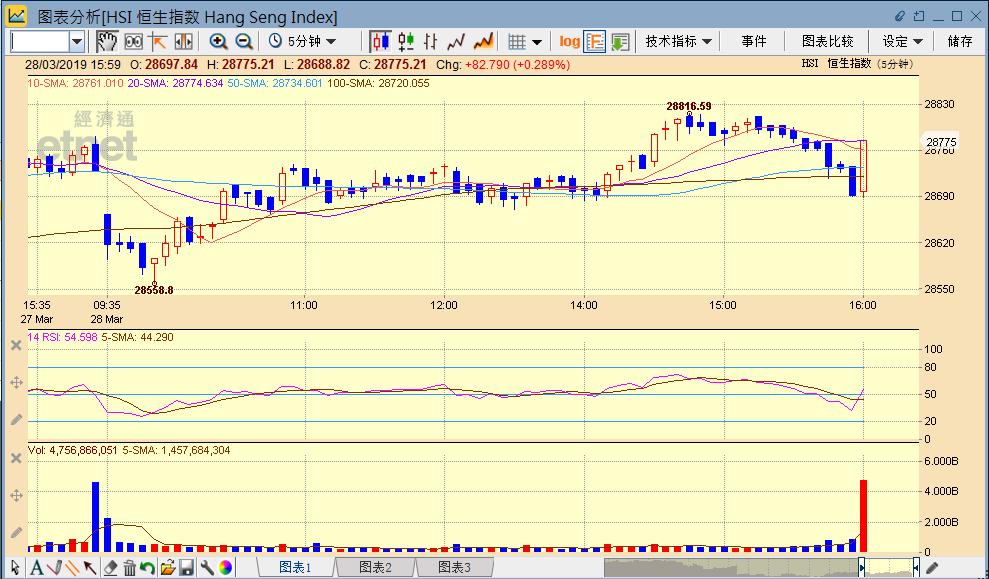Click the green download arrow icon
989x579 pixels.
click(620, 42)
